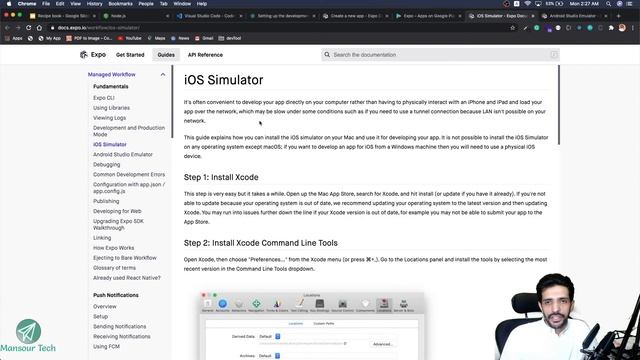Click the address bar URL docs.expo.io

pyautogui.click(x=98, y=28)
